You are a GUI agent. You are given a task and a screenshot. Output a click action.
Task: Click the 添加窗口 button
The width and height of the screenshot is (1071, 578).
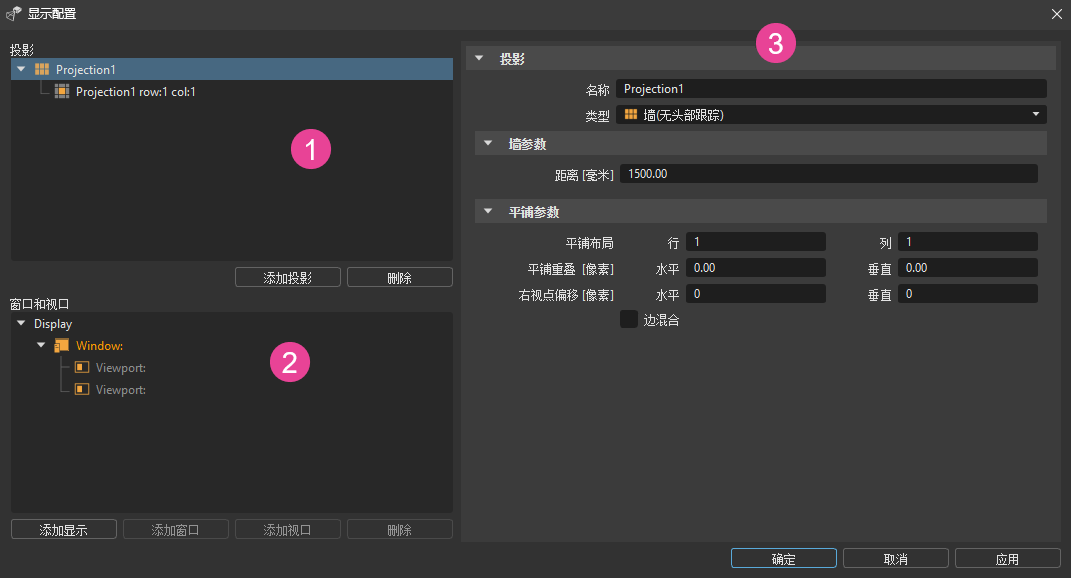coord(175,529)
